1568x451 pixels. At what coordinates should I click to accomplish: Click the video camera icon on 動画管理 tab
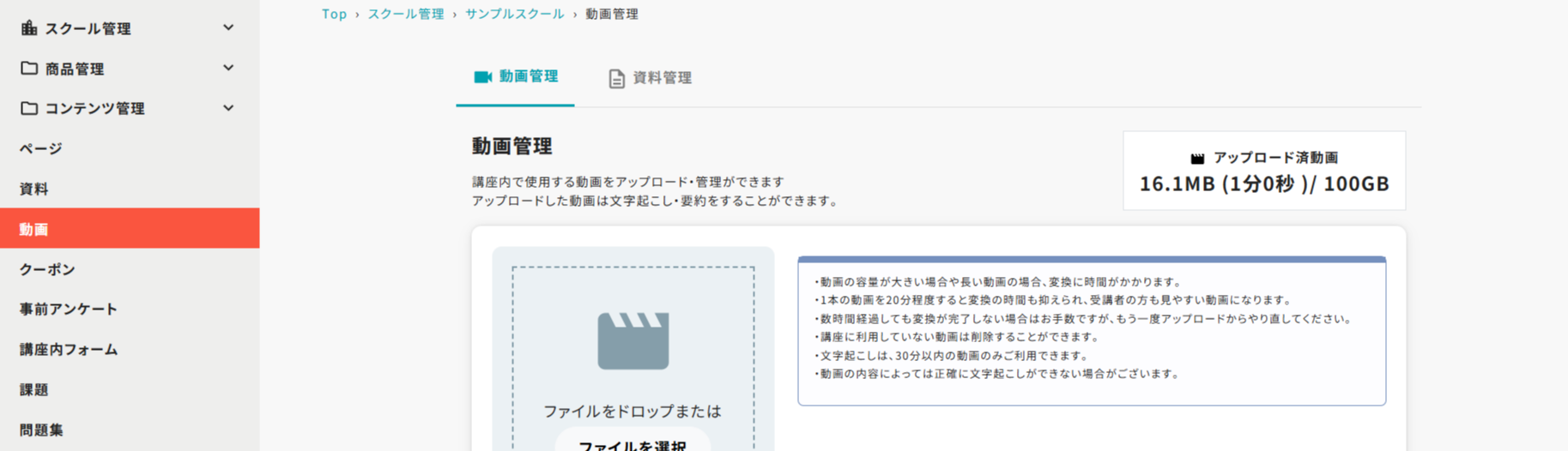click(x=482, y=77)
